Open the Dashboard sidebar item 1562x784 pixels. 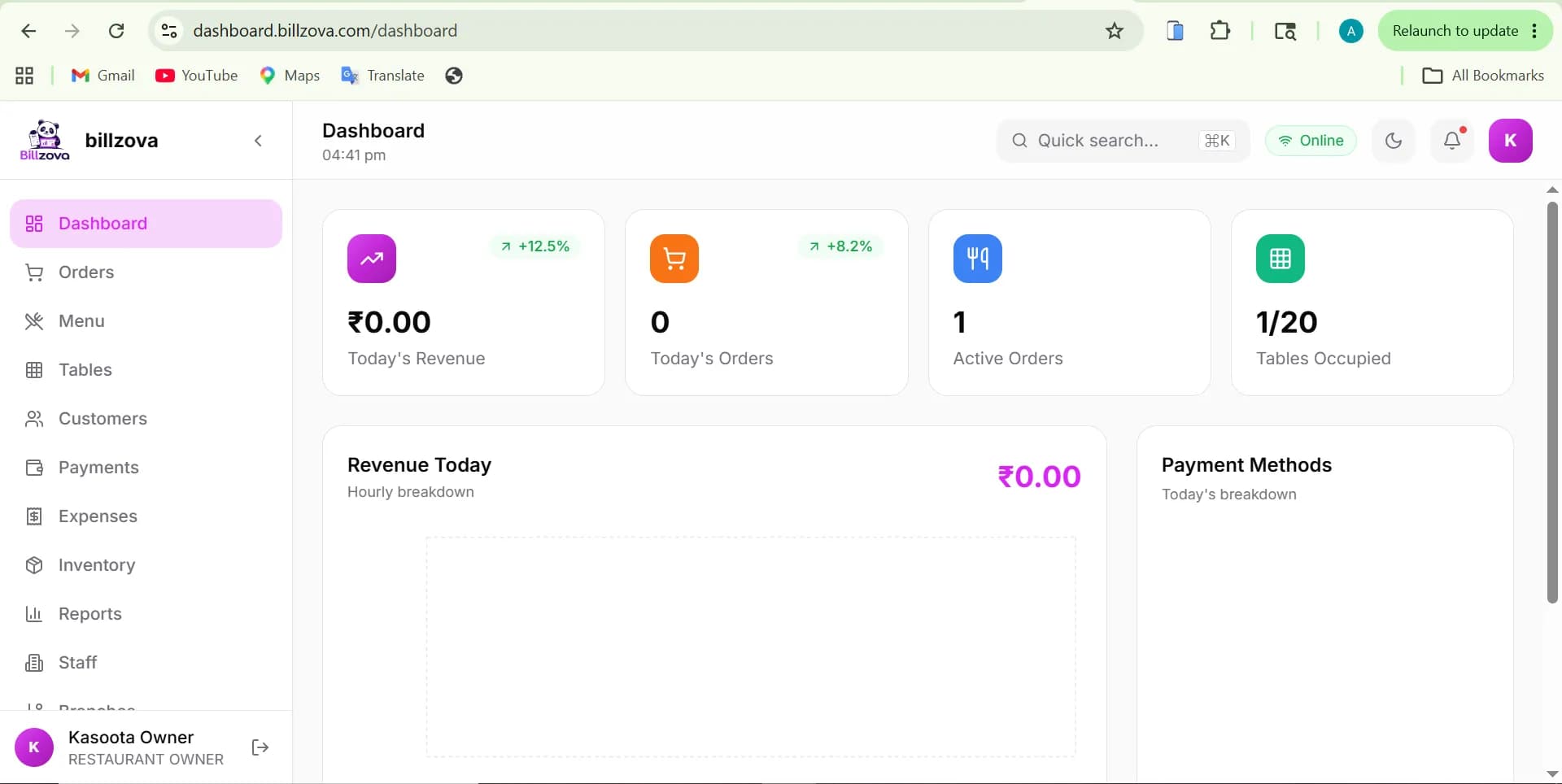point(146,224)
